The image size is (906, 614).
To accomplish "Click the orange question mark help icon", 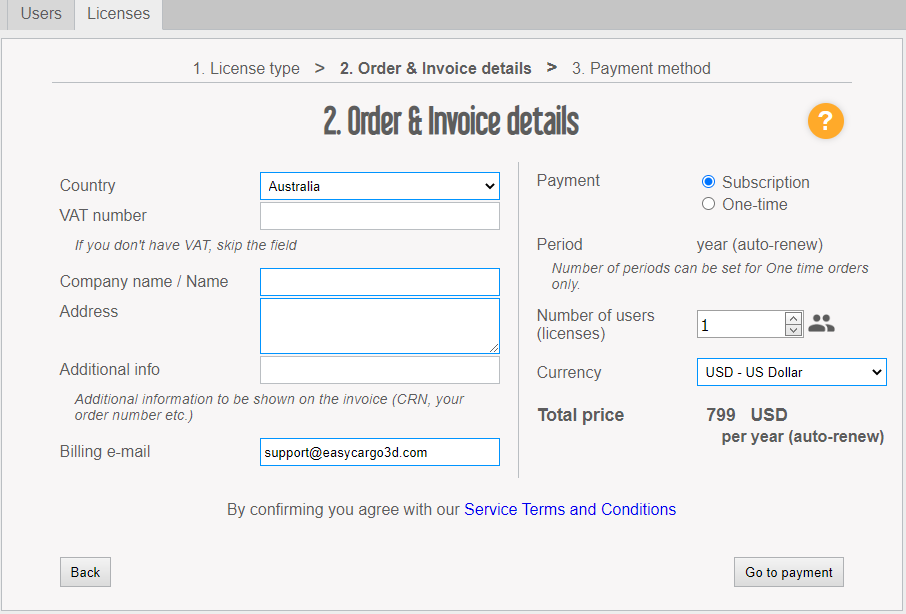I will [825, 122].
